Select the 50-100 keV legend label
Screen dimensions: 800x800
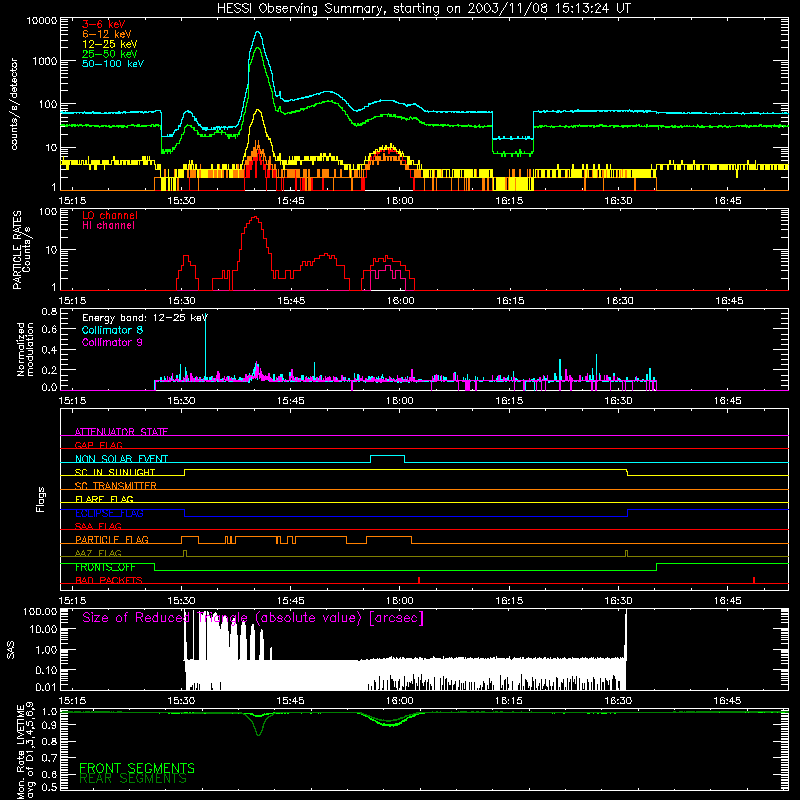(112, 63)
